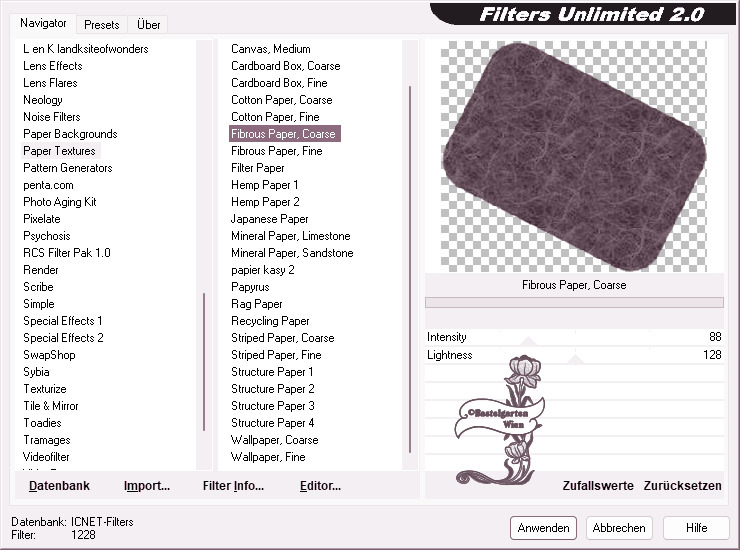The width and height of the screenshot is (740, 550).
Task: Pick Striped Paper, Coarse filter
Action: click(283, 338)
